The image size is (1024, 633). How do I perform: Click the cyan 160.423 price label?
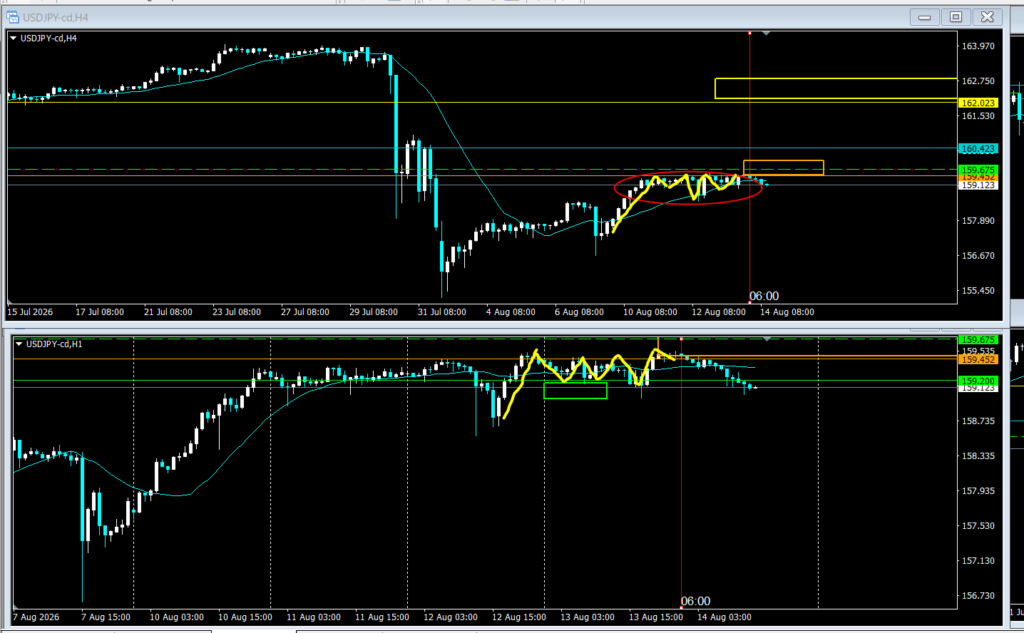[x=978, y=149]
